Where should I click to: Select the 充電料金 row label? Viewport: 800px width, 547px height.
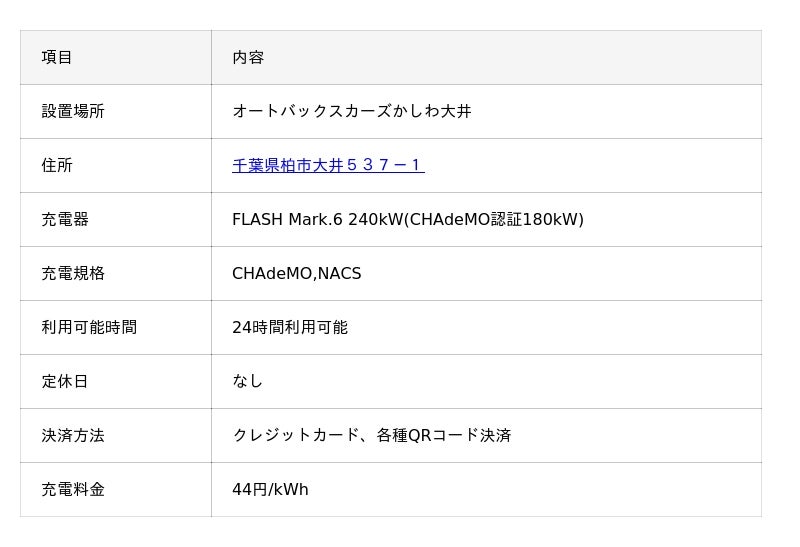click(73, 490)
